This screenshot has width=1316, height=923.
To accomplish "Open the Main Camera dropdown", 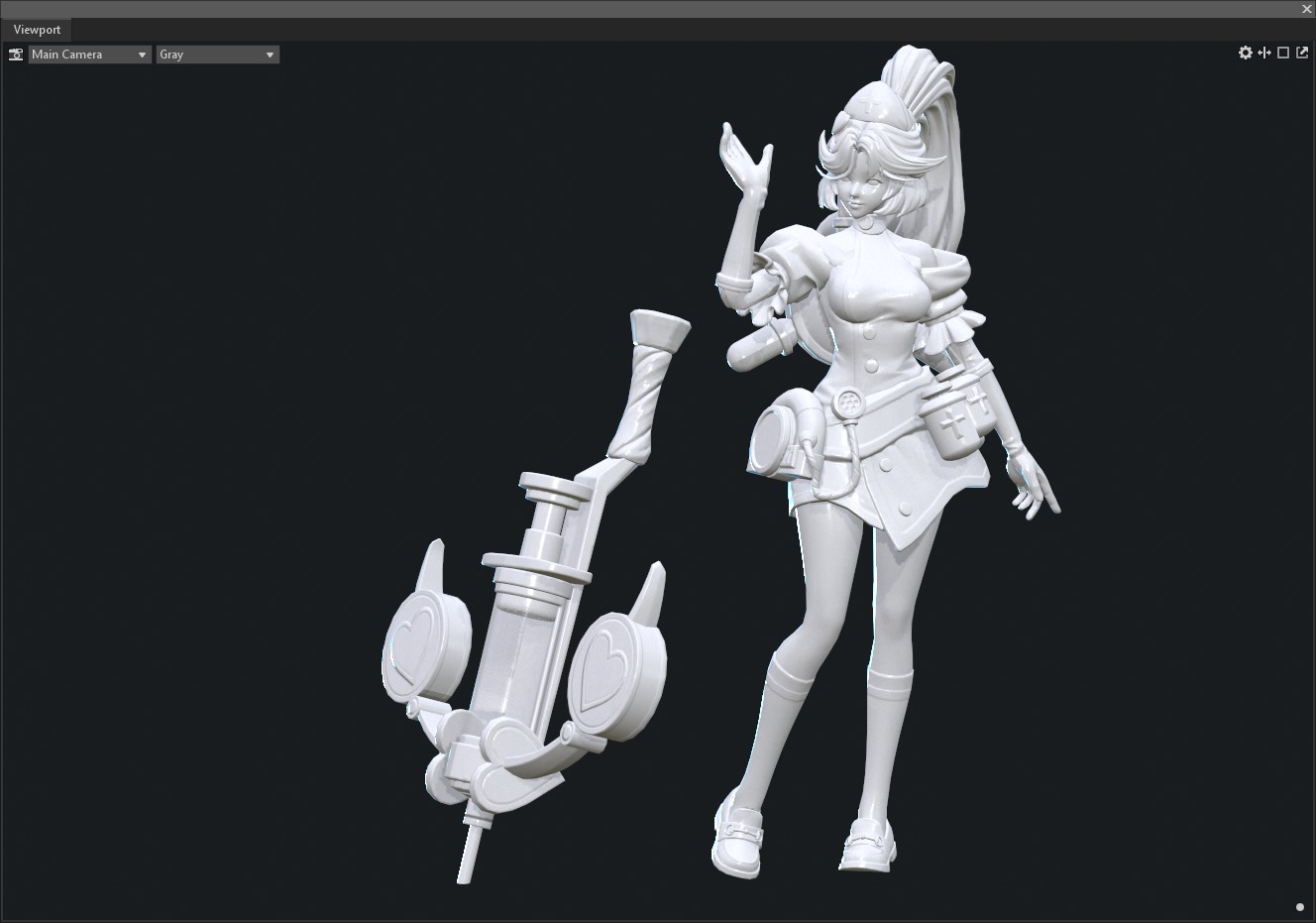I will [89, 55].
